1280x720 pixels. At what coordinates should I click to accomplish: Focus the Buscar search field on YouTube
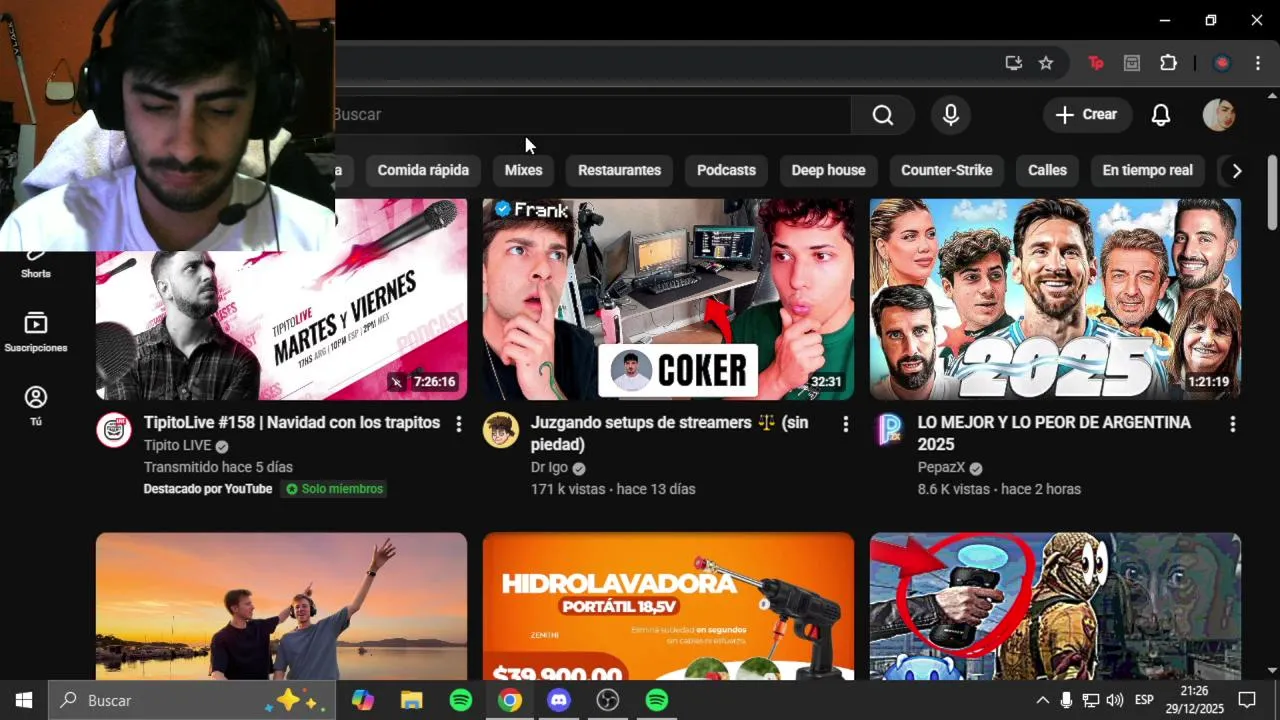click(592, 115)
